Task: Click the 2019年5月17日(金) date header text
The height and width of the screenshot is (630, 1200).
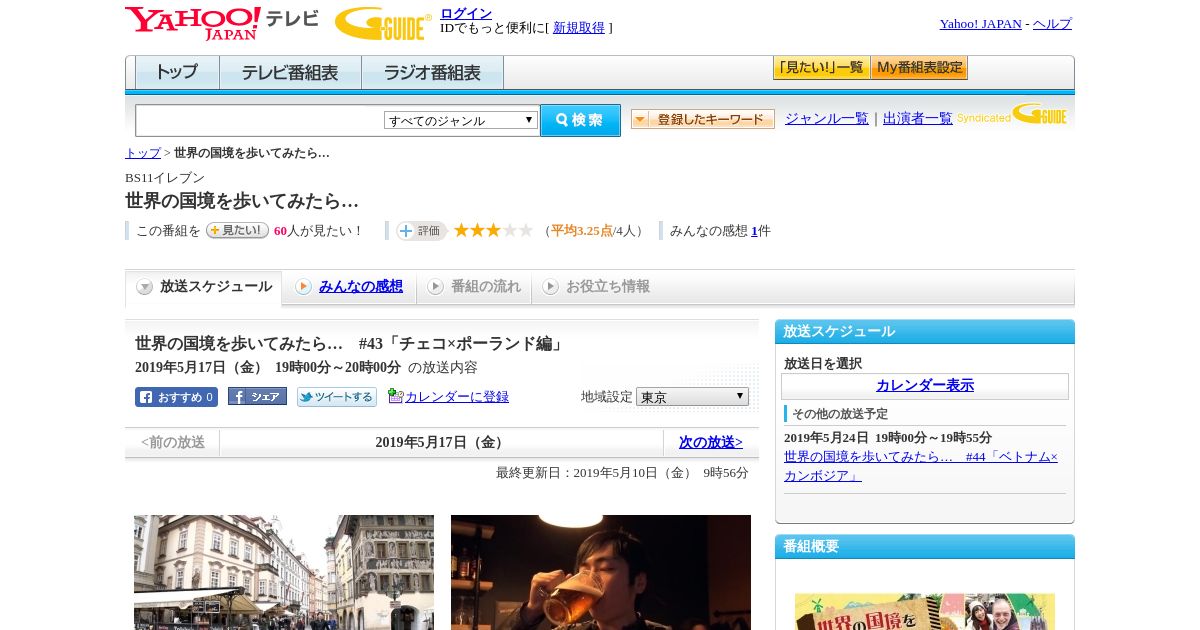Action: point(441,443)
